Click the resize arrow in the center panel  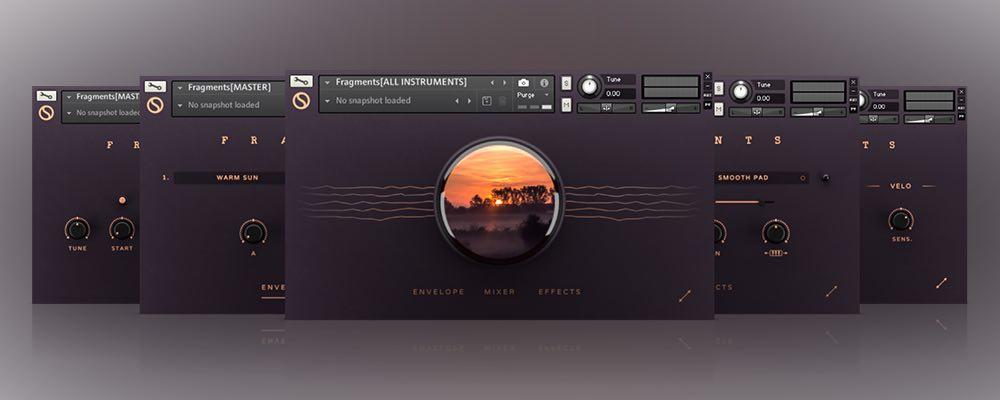pyautogui.click(x=684, y=296)
